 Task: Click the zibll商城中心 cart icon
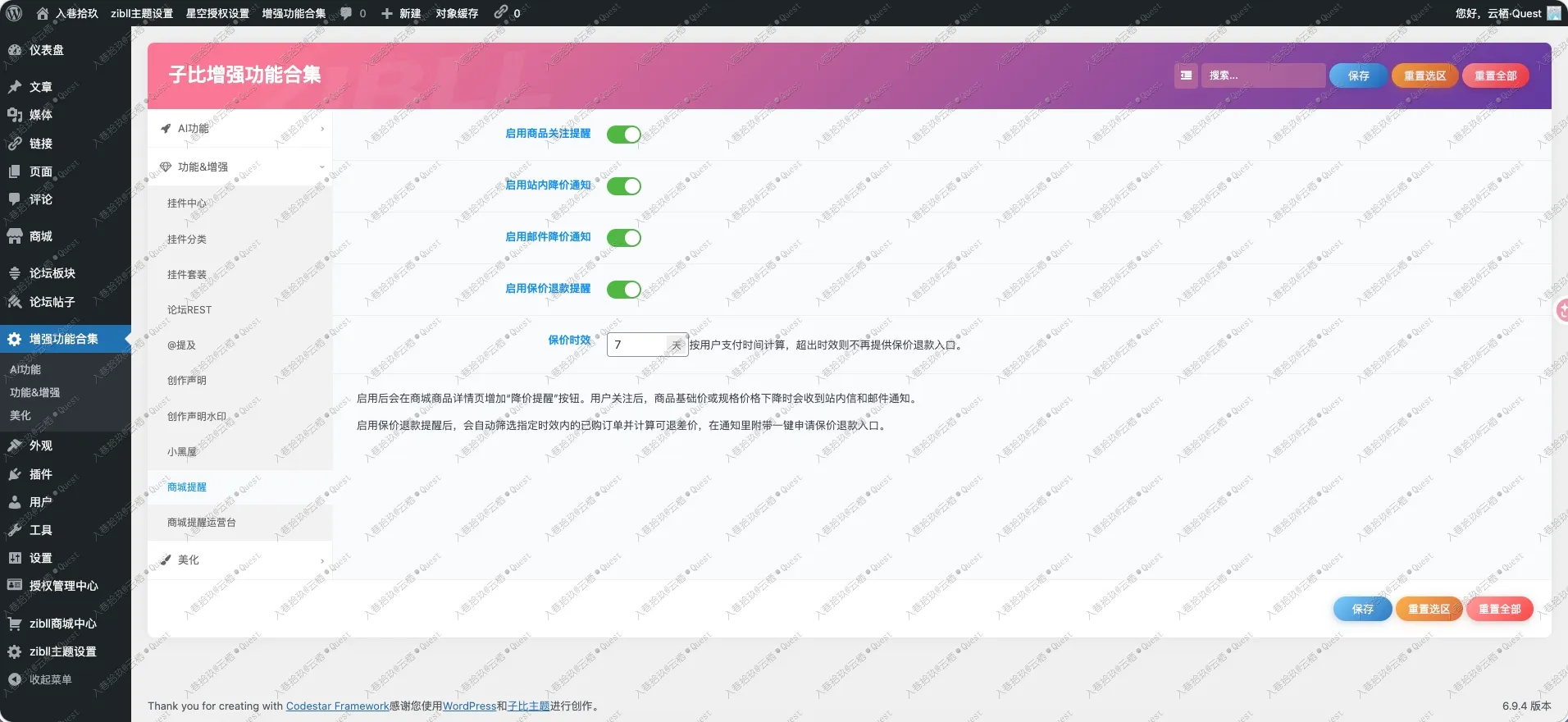(15, 624)
